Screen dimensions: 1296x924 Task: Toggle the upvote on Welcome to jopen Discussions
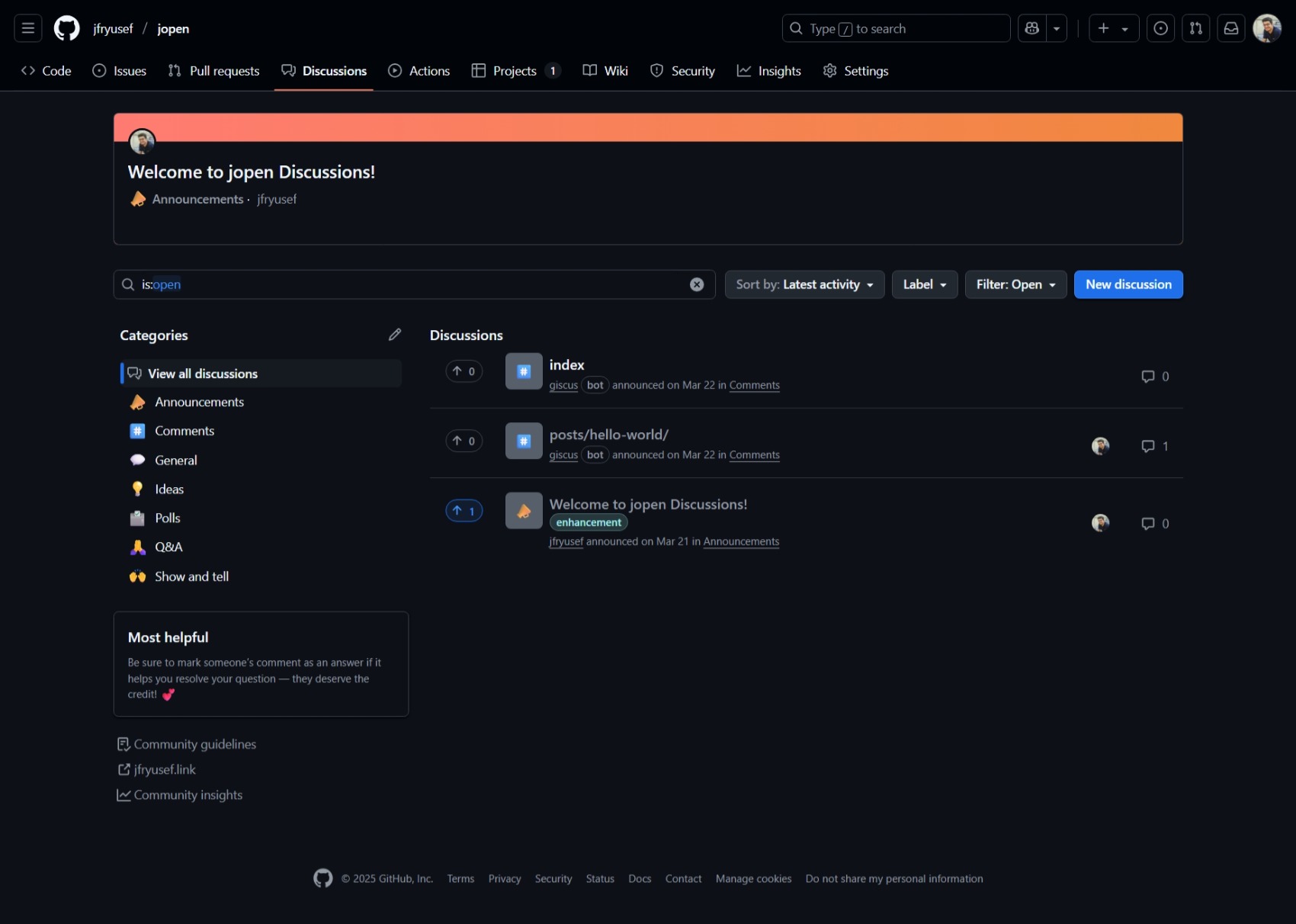[x=464, y=511]
